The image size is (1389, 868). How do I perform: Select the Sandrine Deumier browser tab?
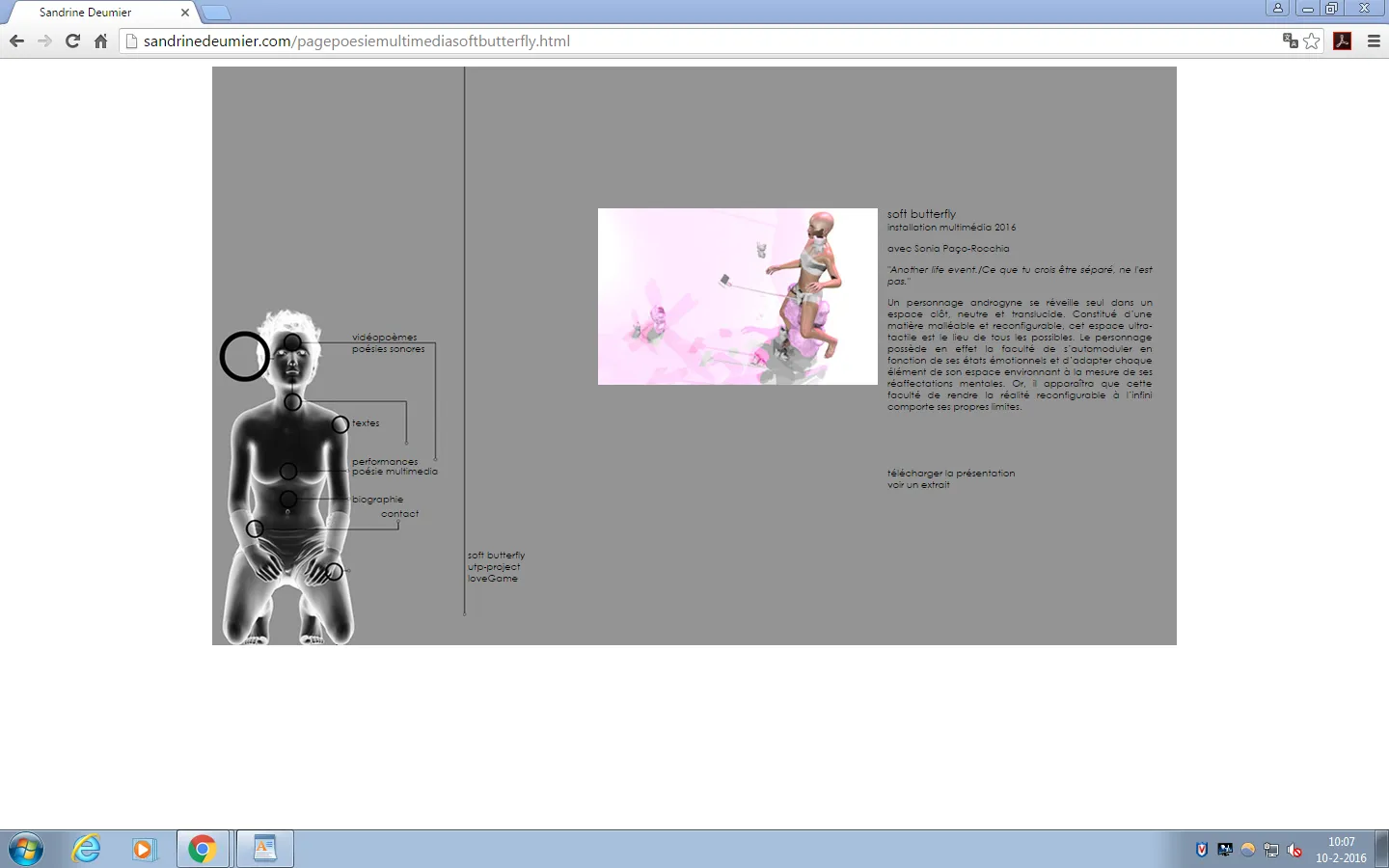(x=101, y=13)
